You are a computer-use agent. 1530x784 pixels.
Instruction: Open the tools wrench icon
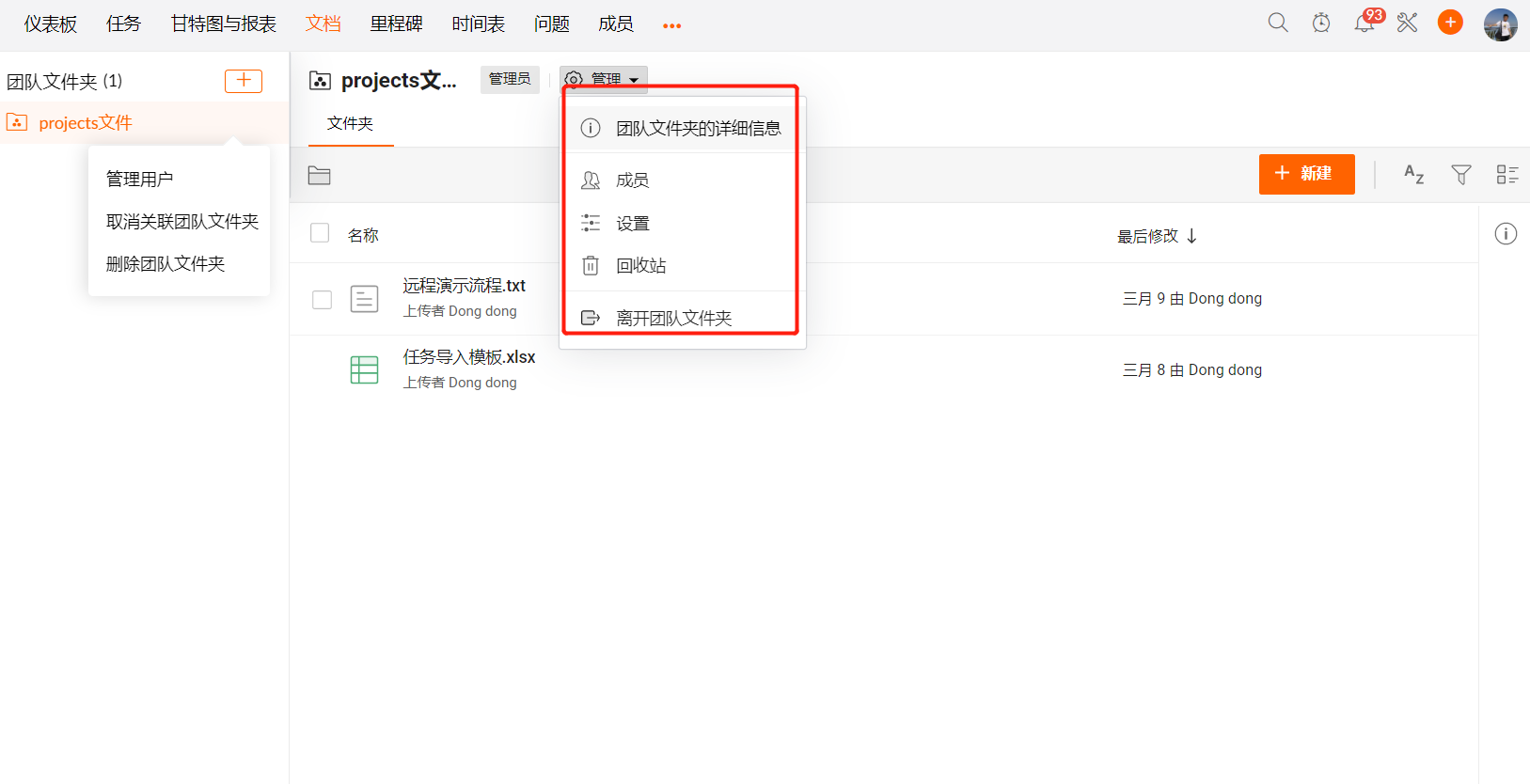[1407, 23]
